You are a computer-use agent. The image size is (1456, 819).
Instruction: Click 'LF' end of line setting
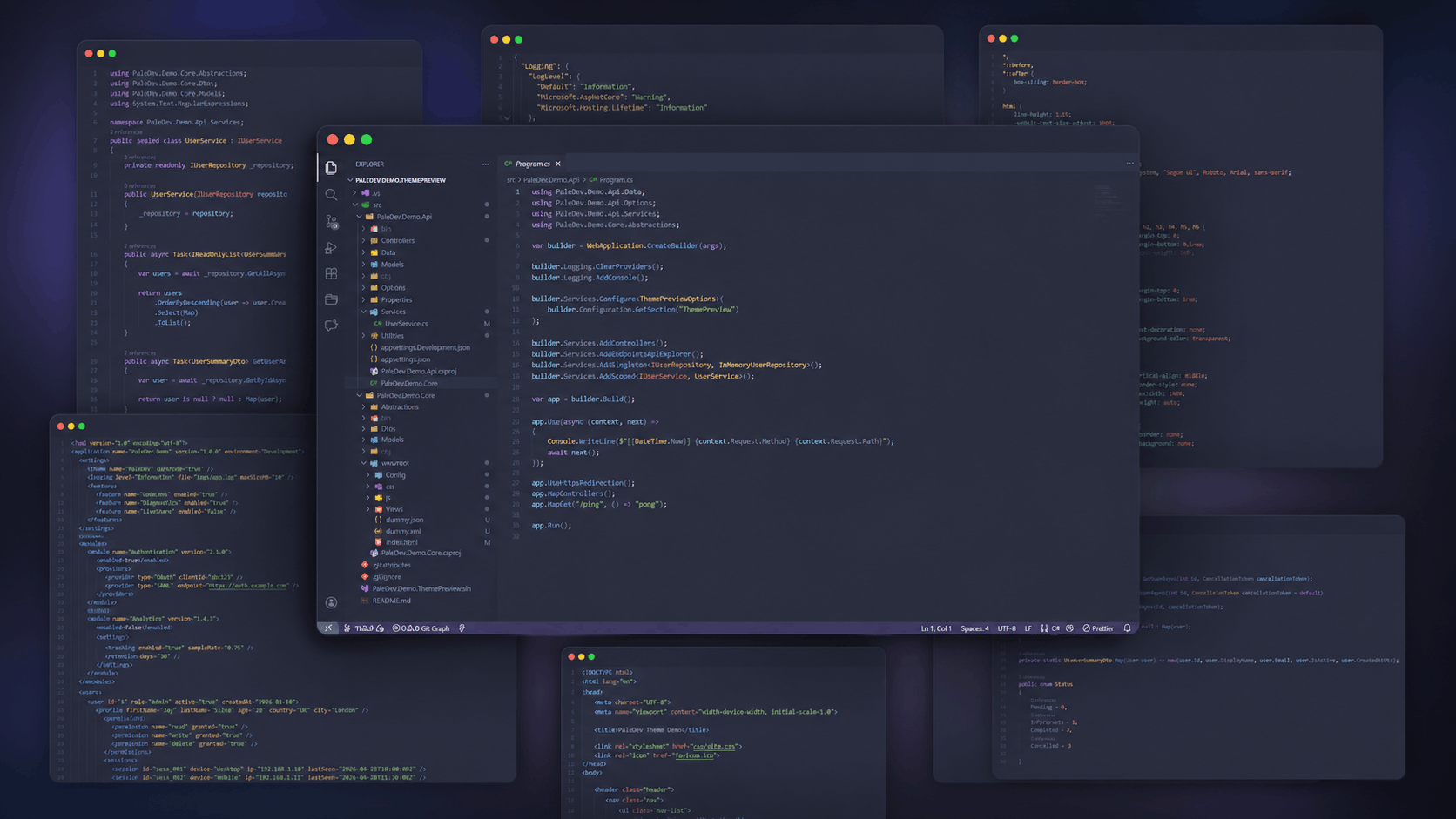[1028, 628]
